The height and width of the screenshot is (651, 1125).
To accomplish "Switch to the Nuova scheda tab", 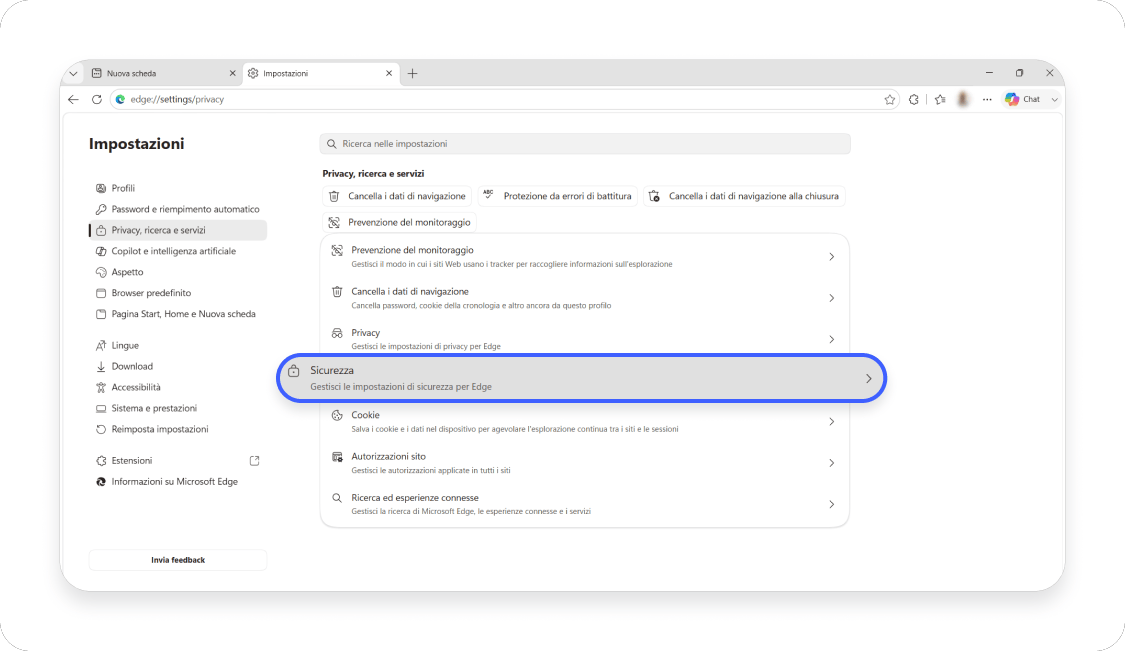I will (x=163, y=73).
